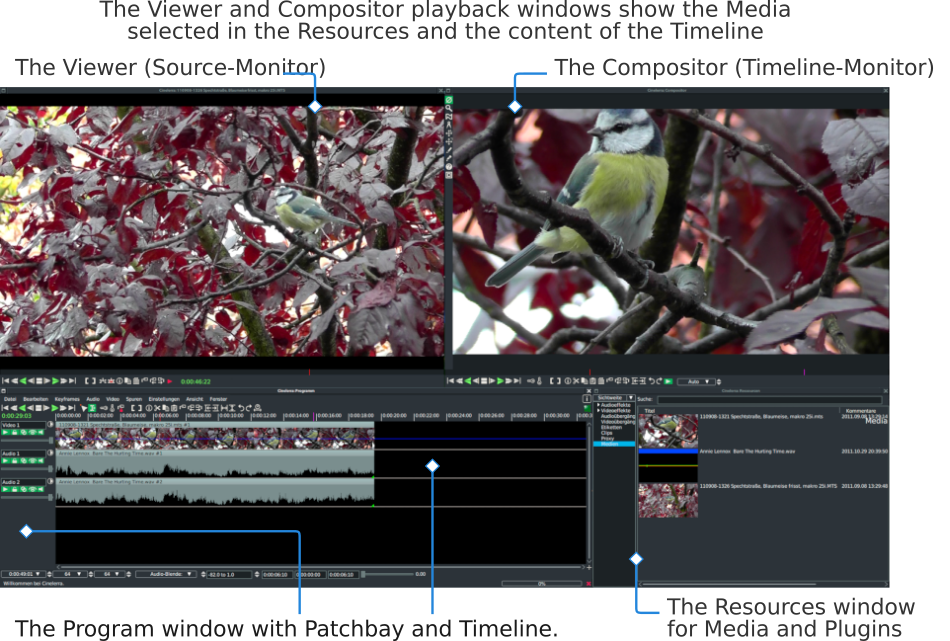Open the Fenster menu

[x=218, y=399]
